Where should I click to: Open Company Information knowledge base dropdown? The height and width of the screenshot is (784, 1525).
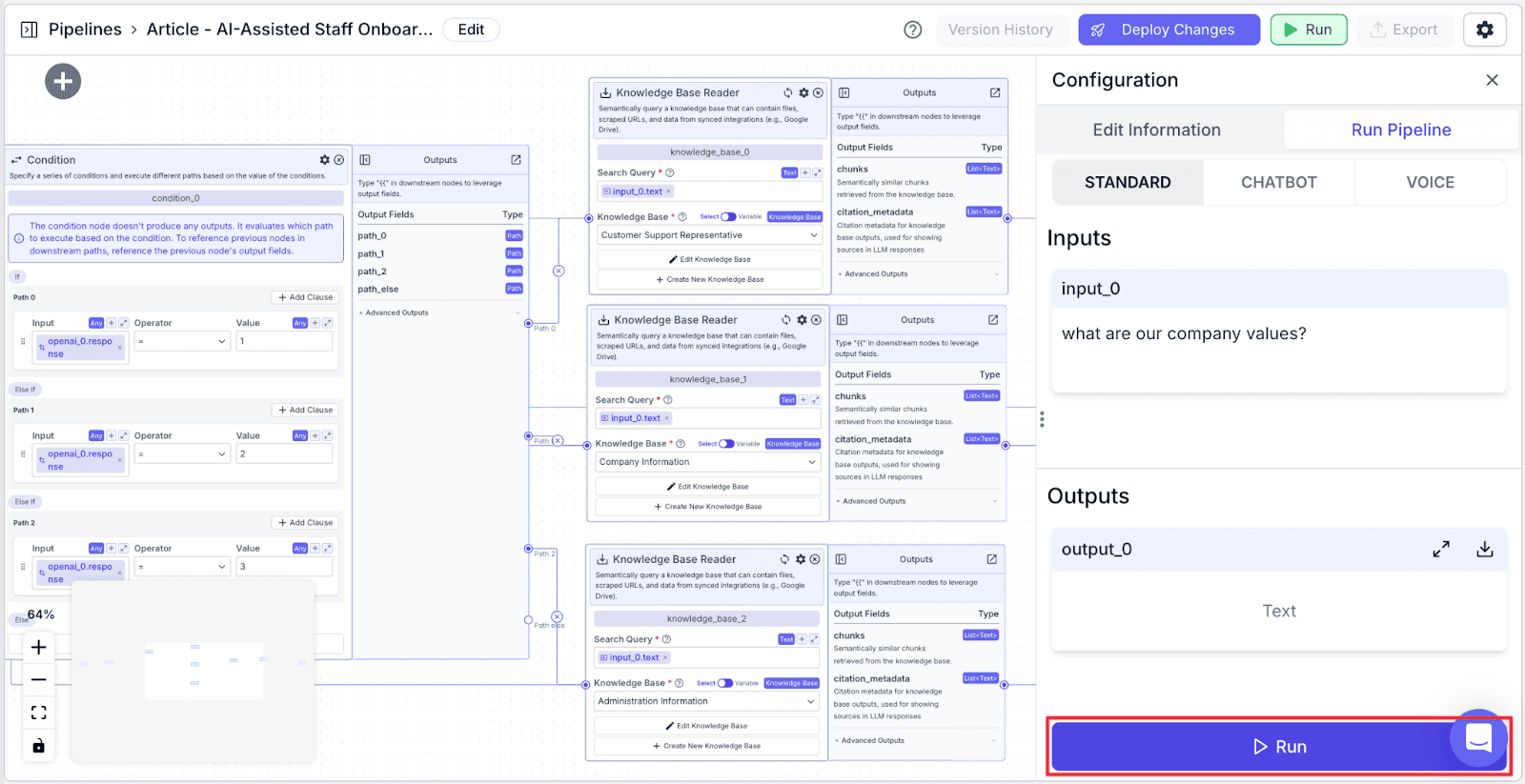click(707, 462)
